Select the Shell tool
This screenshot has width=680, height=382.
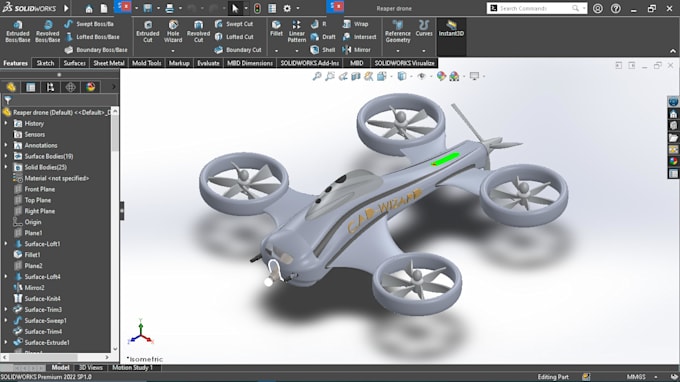(323, 50)
